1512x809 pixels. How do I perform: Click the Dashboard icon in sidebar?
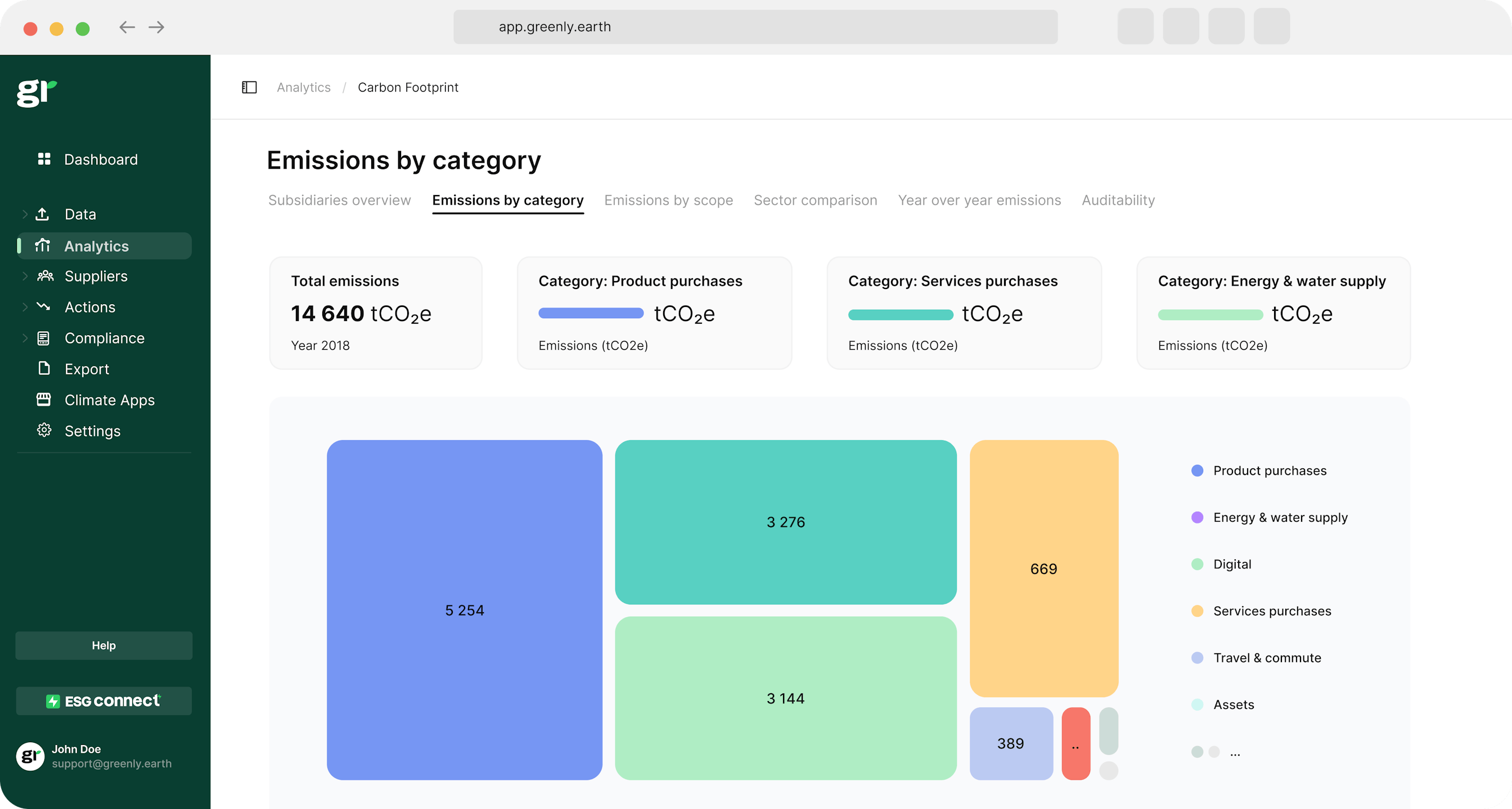(x=44, y=159)
